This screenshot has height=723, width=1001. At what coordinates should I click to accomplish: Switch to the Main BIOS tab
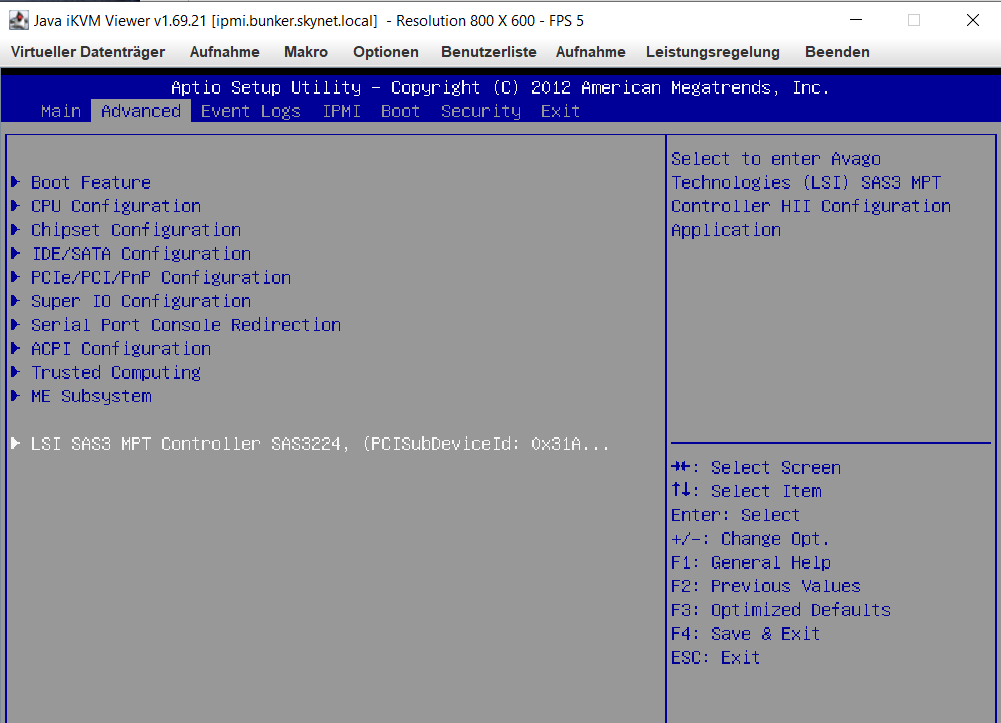point(61,111)
